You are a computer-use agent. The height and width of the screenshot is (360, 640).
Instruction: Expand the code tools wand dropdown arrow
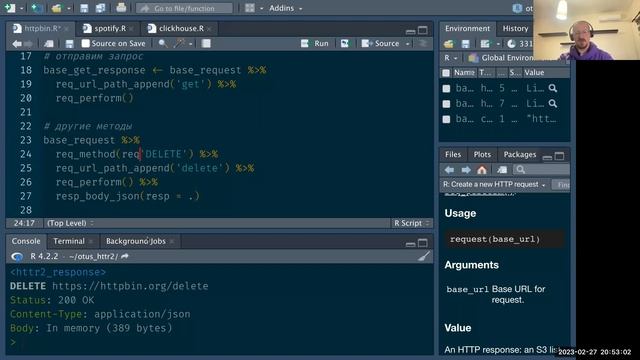tap(191, 44)
